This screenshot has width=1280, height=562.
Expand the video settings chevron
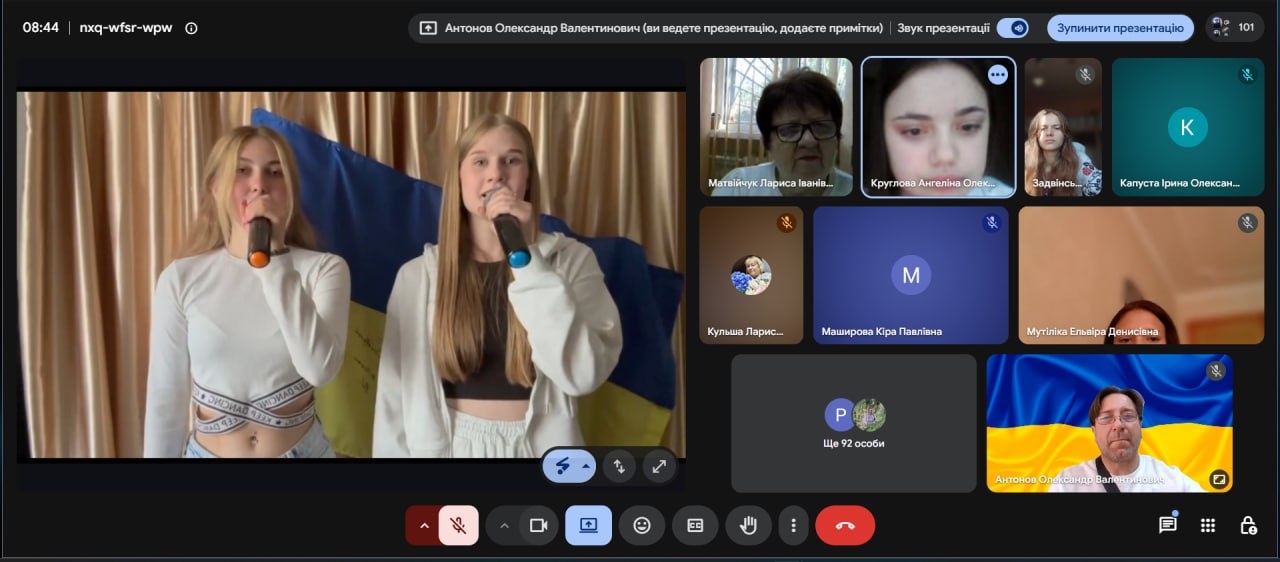pyautogui.click(x=504, y=525)
